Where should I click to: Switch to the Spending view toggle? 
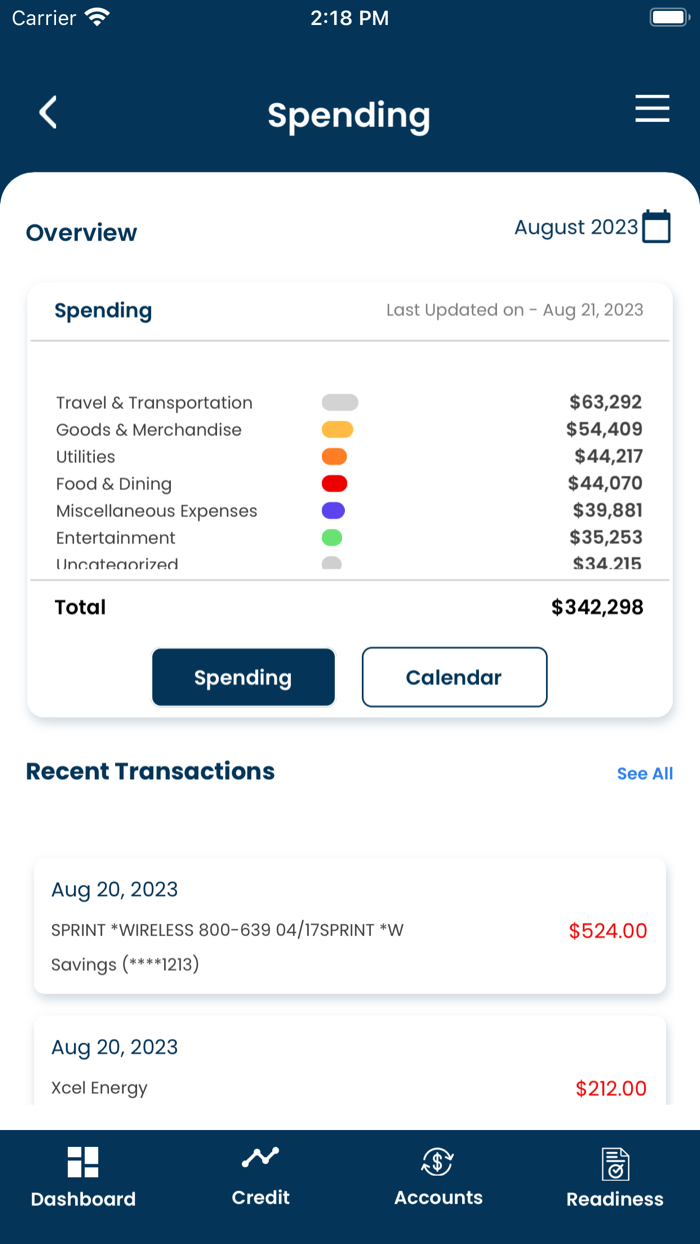243,677
